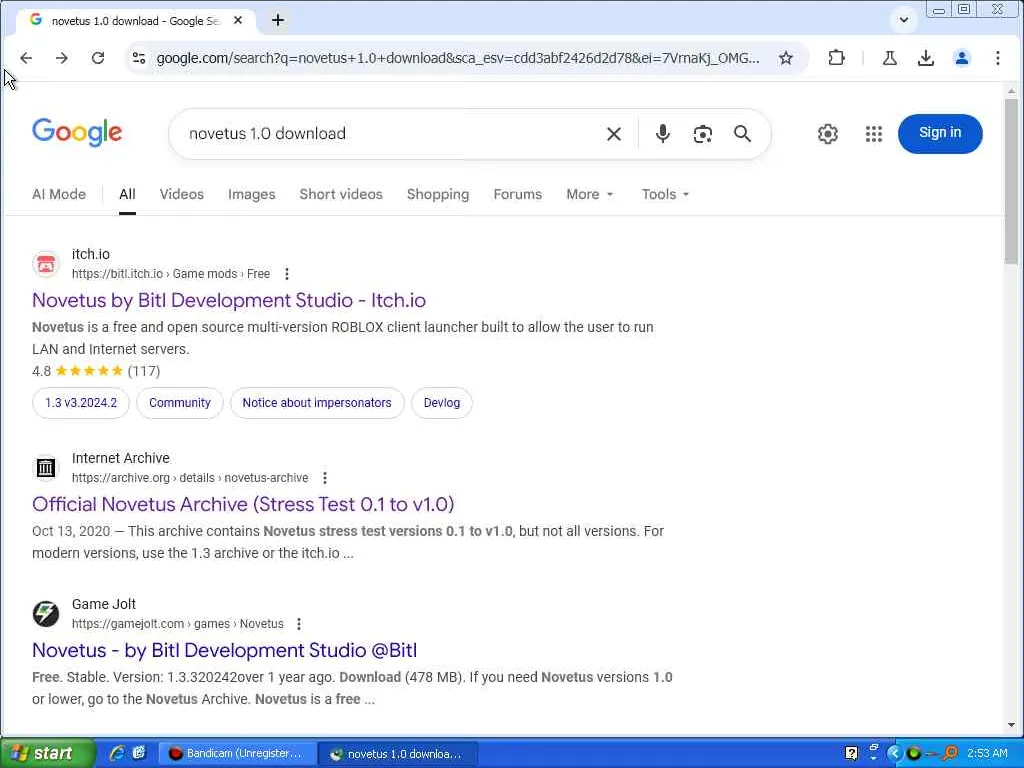Image resolution: width=1024 pixels, height=768 pixels.
Task: Select Chrome novetus taskbar button
Action: tap(398, 754)
